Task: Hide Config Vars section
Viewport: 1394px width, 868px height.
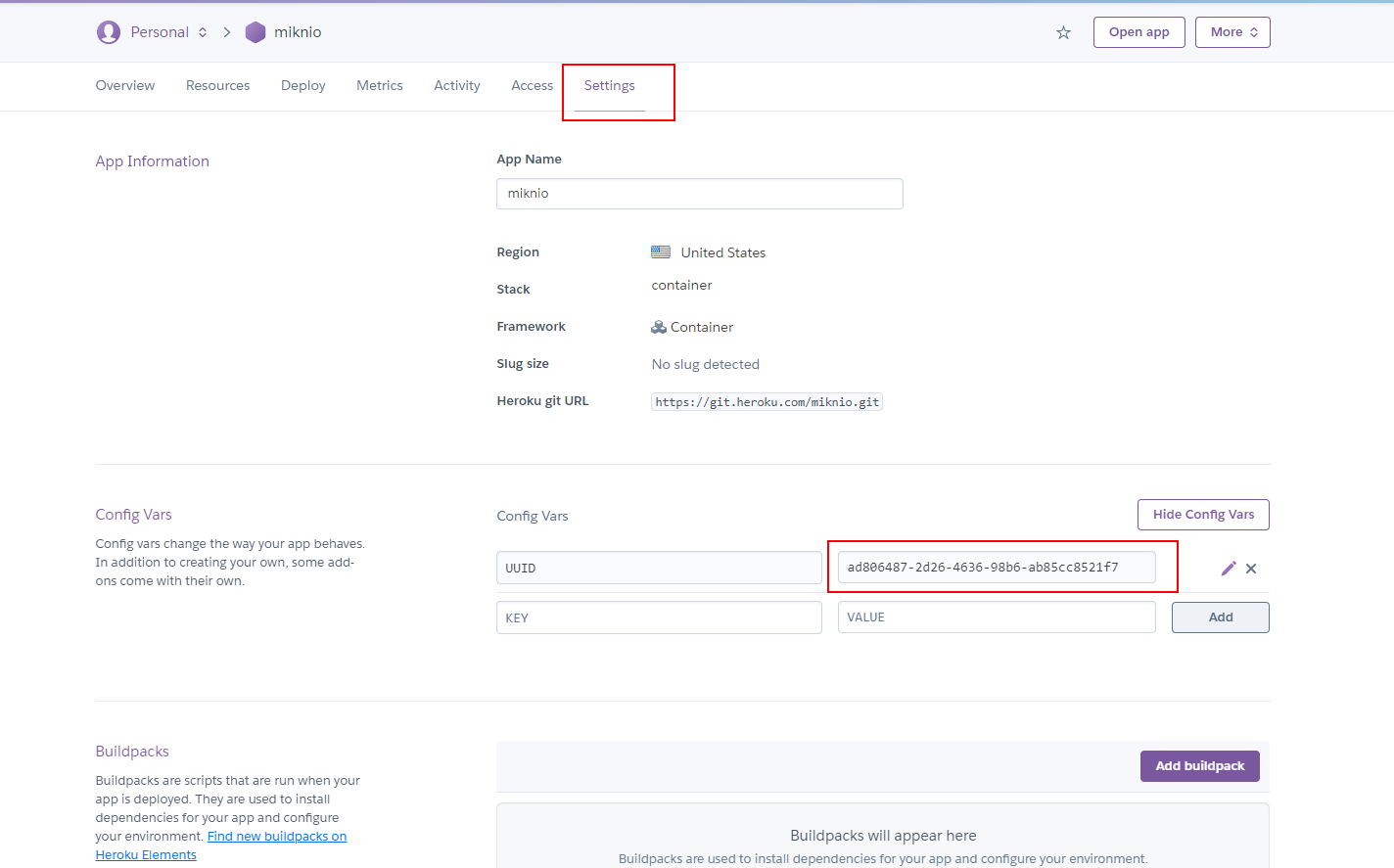Action: (x=1203, y=515)
